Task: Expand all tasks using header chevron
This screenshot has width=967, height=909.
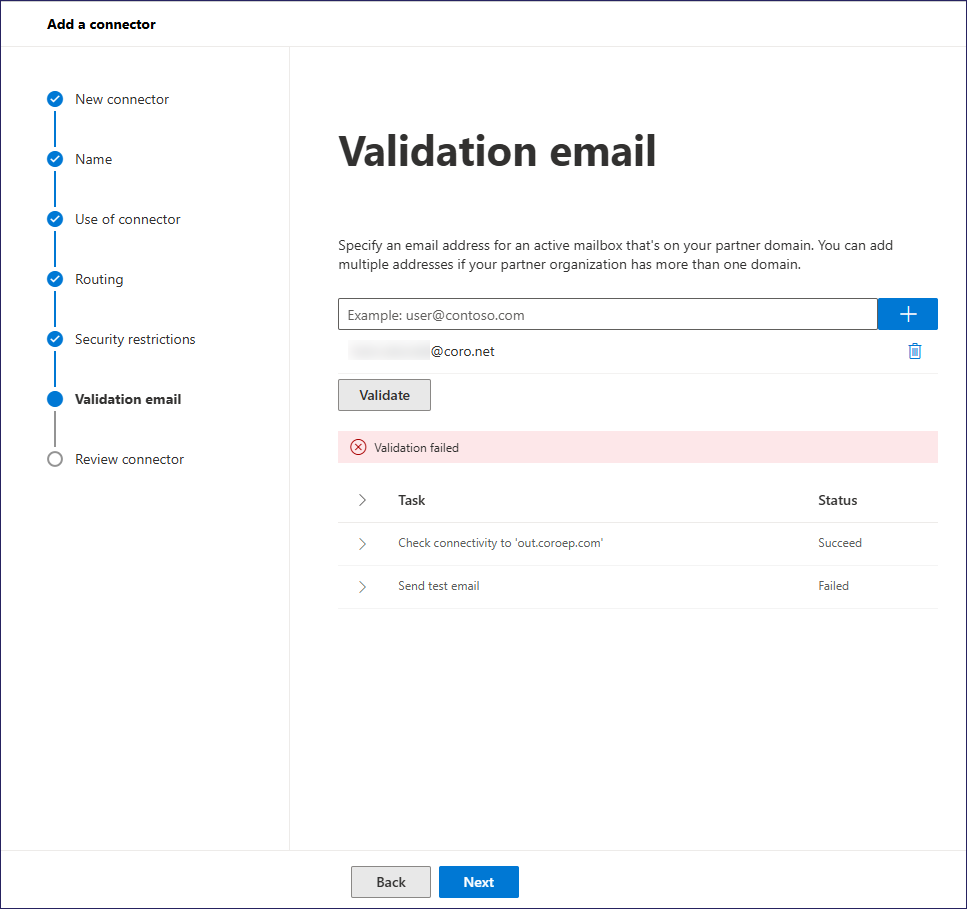Action: 362,500
